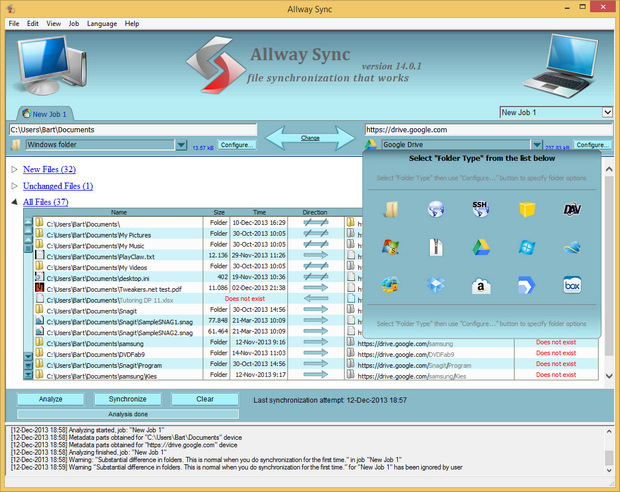Click the Synchronize button

click(127, 399)
